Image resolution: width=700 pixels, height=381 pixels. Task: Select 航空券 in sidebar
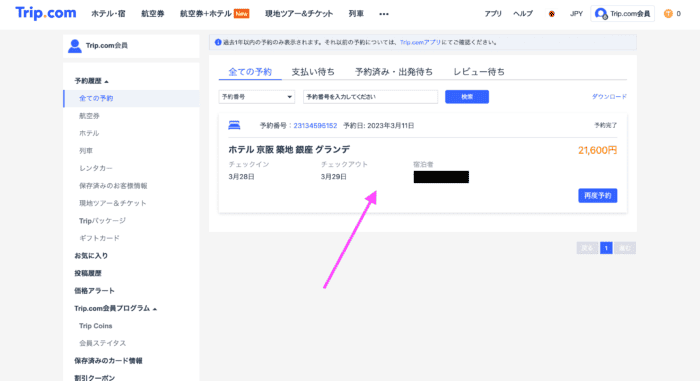click(89, 116)
